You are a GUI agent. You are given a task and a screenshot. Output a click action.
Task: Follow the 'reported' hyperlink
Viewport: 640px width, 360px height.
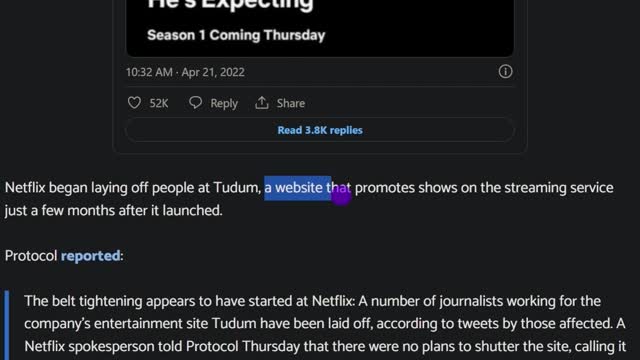(91, 256)
